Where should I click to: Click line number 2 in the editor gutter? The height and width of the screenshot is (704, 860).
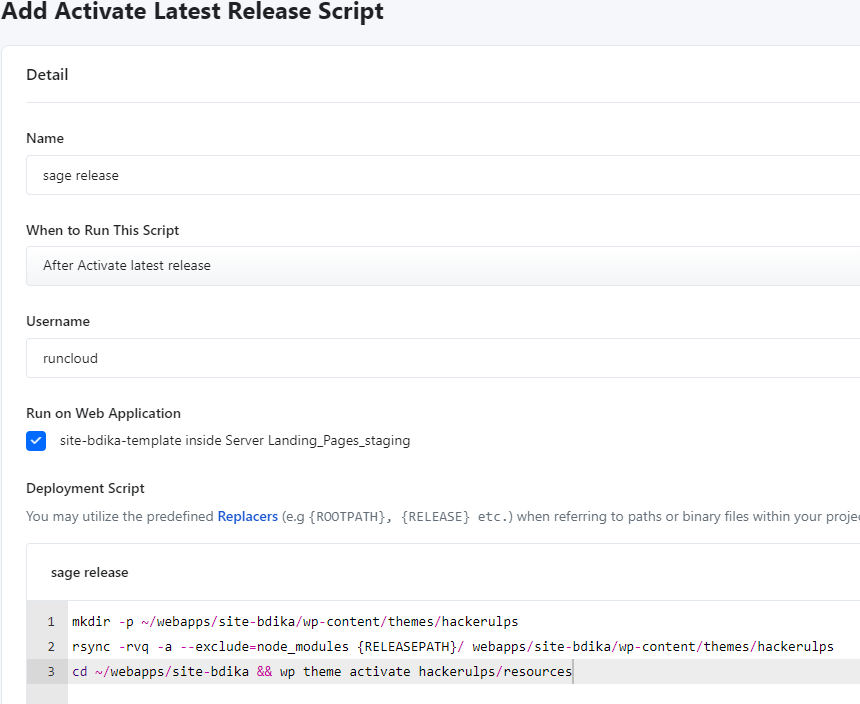click(x=50, y=647)
